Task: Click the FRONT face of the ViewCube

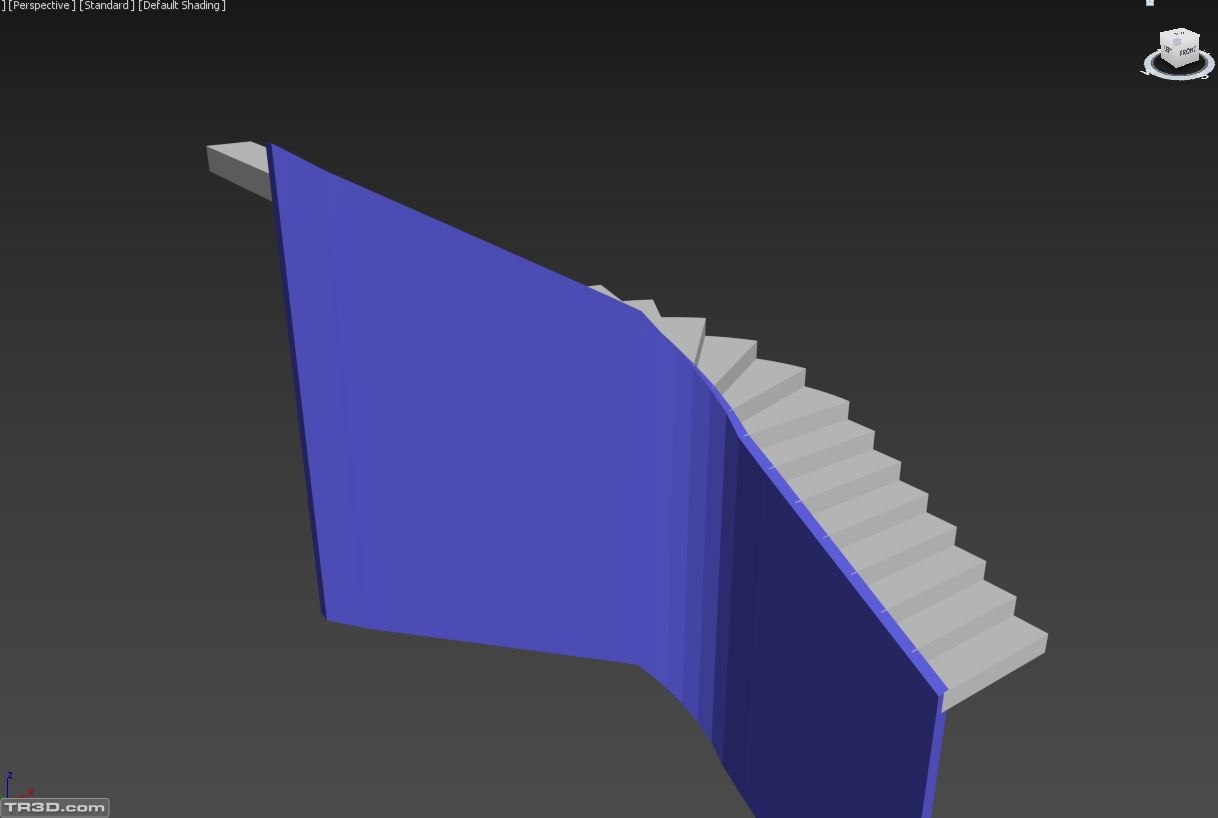Action: point(1187,50)
